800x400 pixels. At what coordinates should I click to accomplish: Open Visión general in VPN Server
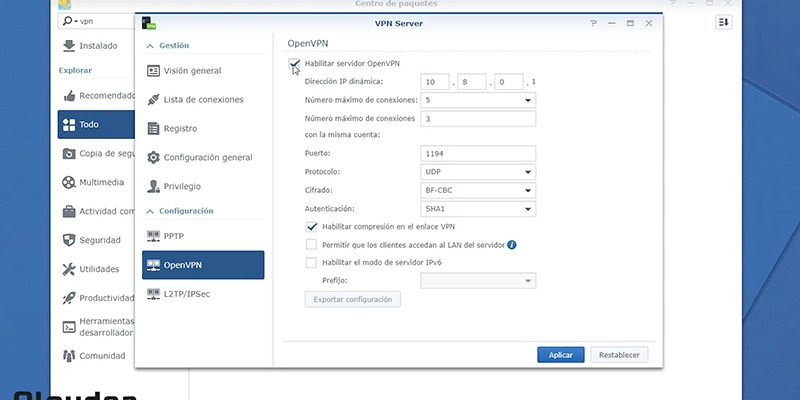pos(203,71)
